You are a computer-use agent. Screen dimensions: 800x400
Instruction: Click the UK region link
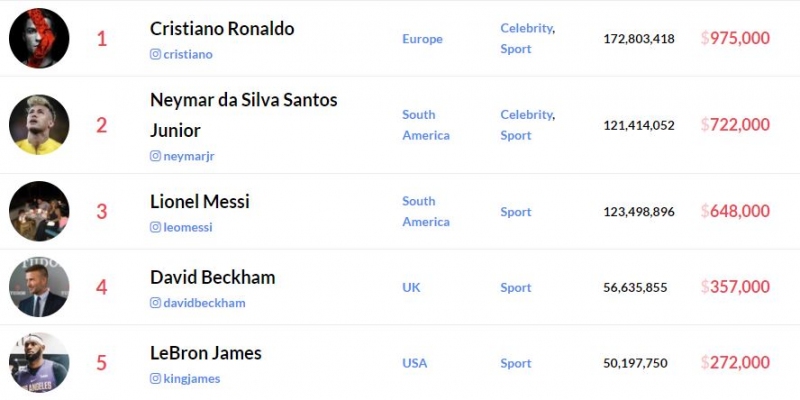click(411, 287)
